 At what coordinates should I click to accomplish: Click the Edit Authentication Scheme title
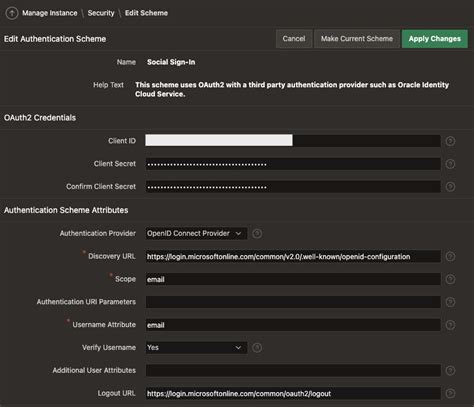click(x=55, y=39)
